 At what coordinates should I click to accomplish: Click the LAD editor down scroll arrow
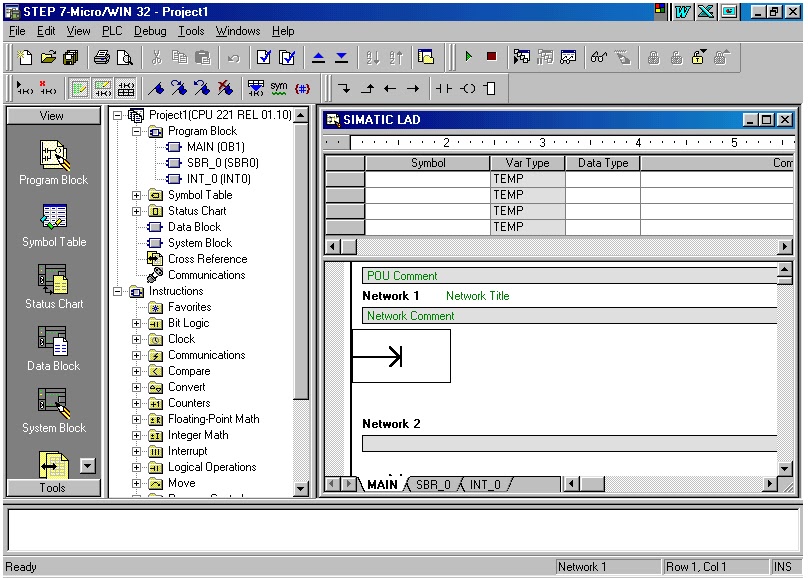pyautogui.click(x=784, y=468)
